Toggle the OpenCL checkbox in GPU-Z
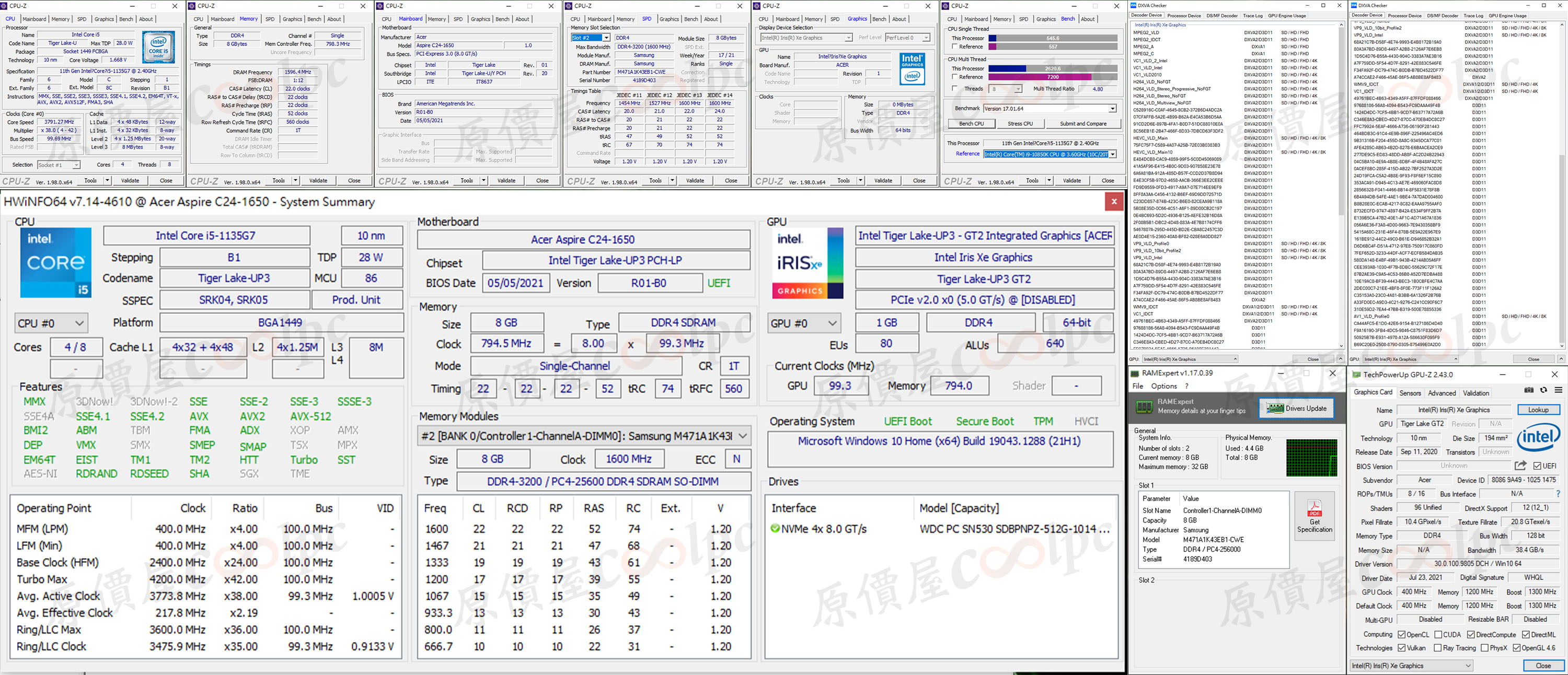 coord(1401,635)
